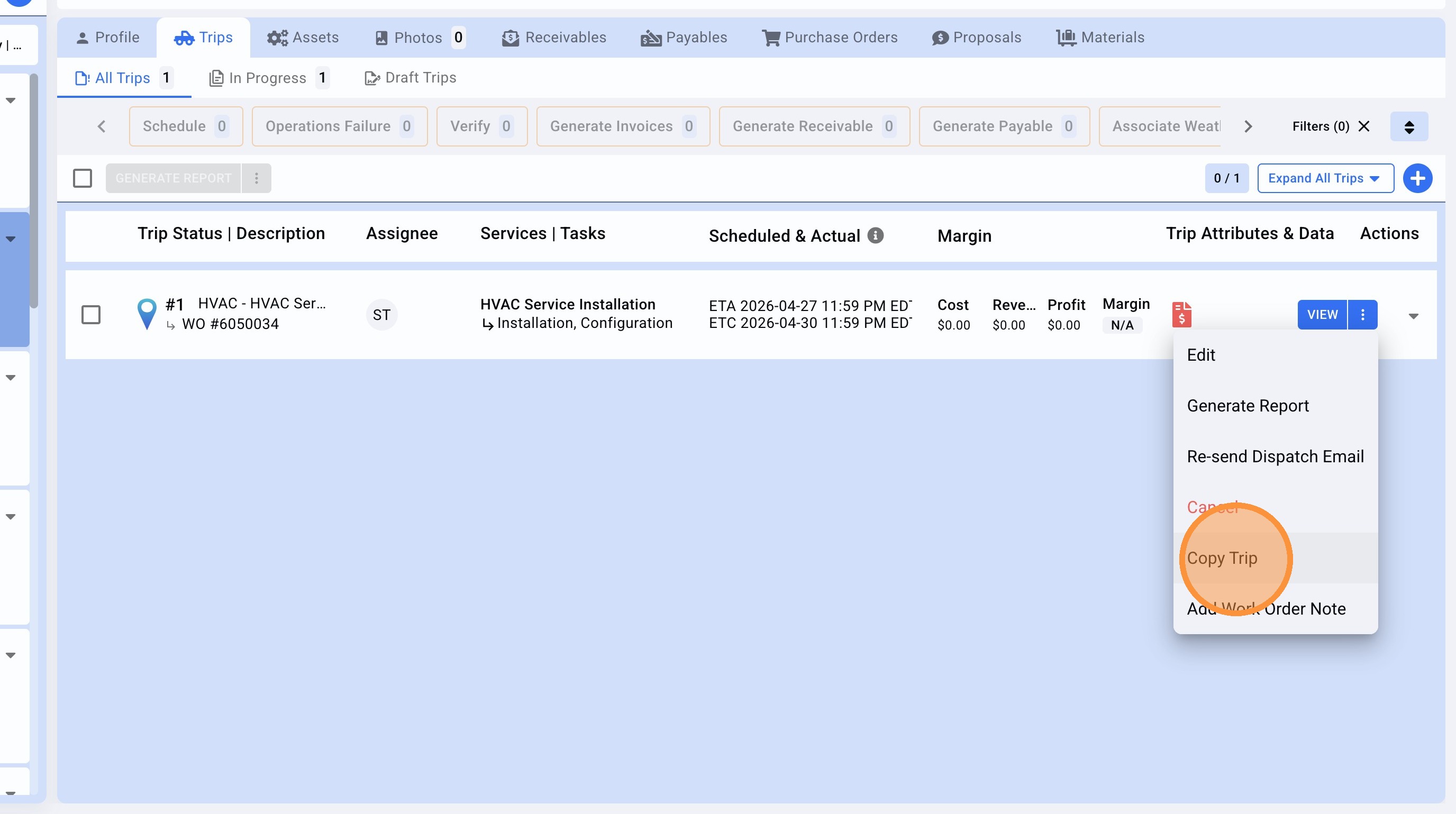Viewport: 1456px width, 814px height.
Task: Select Copy Trip from context menu
Action: coord(1222,557)
